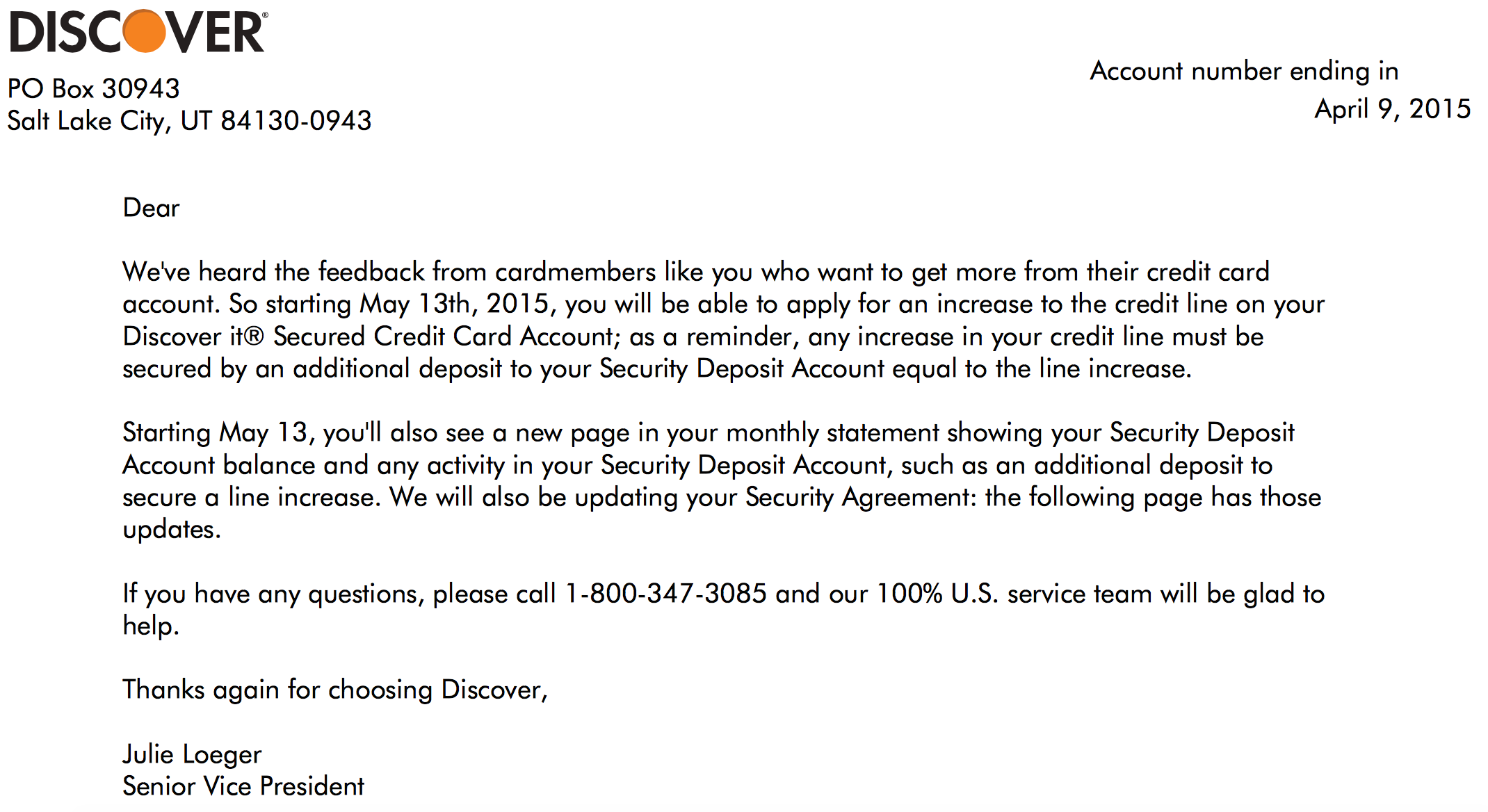Viewport: 1488px width, 812px height.
Task: Click the phone number 1-800-347-3085
Action: [665, 594]
